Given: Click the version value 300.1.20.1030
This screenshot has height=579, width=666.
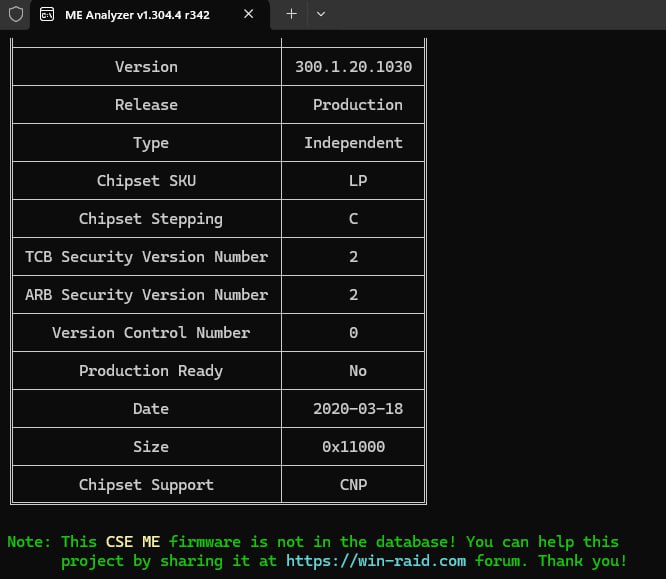Looking at the screenshot, I should point(353,67).
